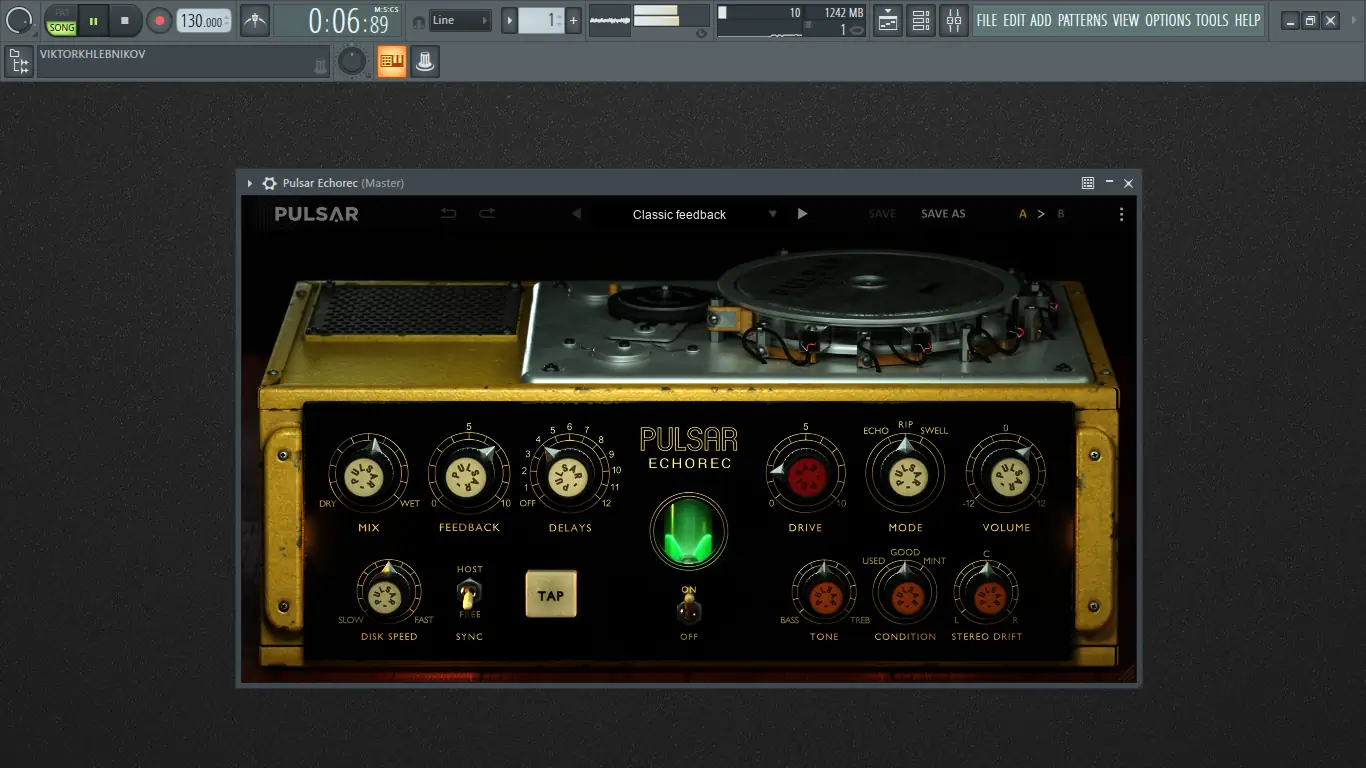Click the pattern number stepper arrows
This screenshot has height=768, width=1366.
(x=560, y=20)
